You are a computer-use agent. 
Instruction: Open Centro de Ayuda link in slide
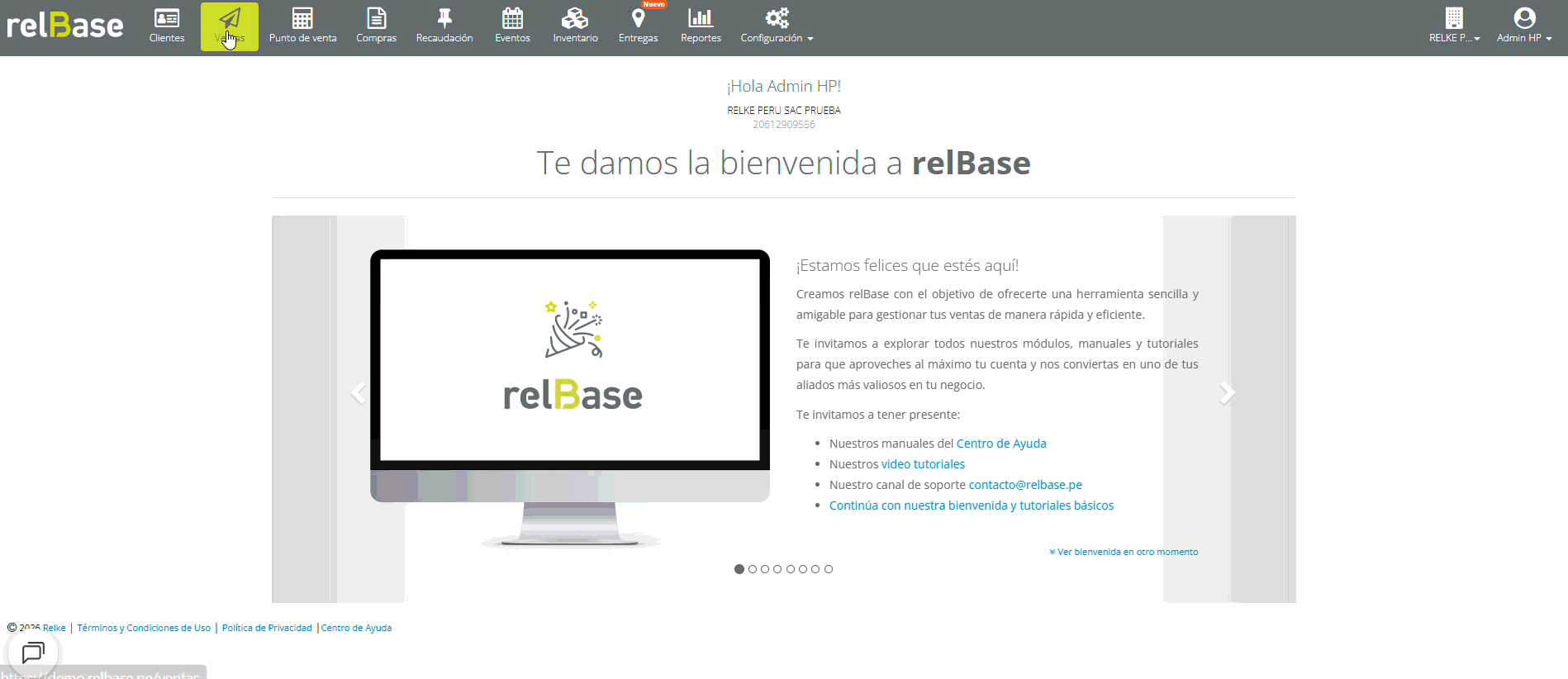(1001, 444)
